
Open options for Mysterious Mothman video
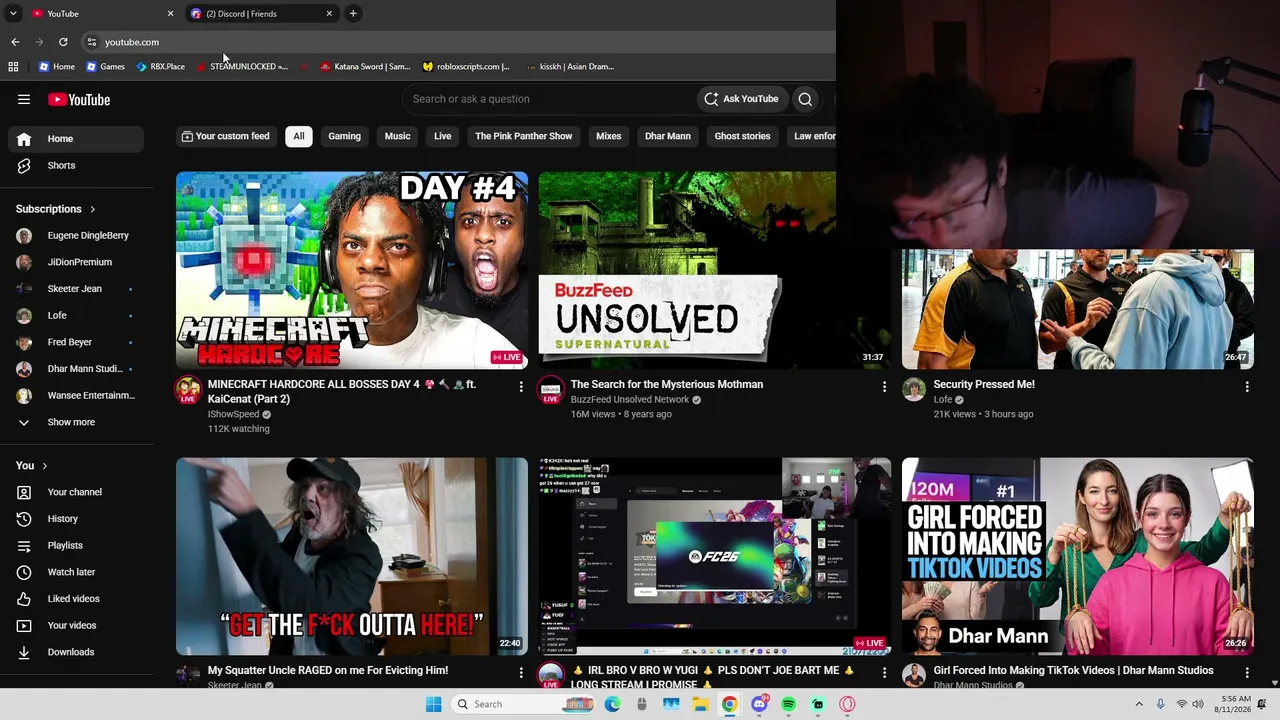coord(884,386)
